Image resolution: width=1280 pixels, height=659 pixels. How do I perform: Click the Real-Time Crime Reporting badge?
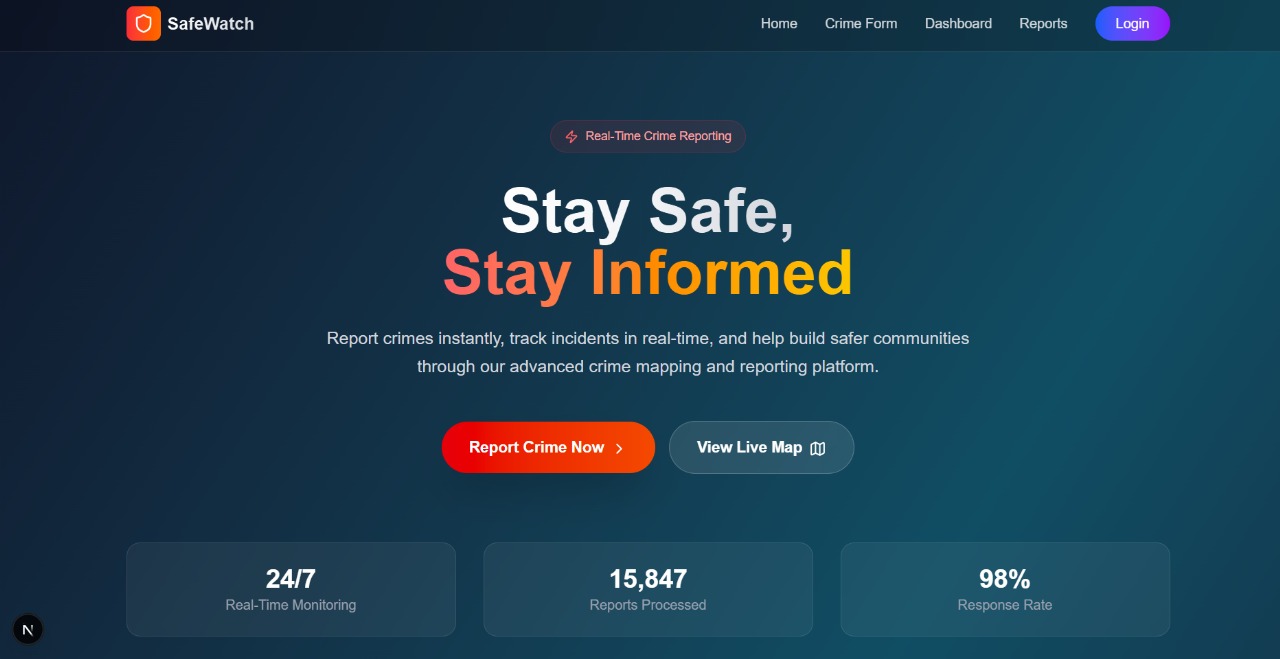(648, 136)
